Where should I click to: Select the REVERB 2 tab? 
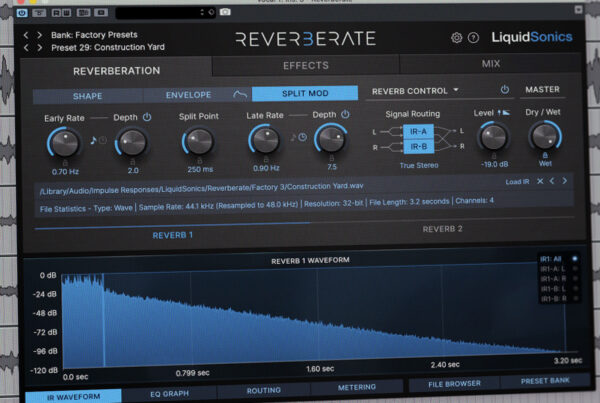click(x=442, y=229)
